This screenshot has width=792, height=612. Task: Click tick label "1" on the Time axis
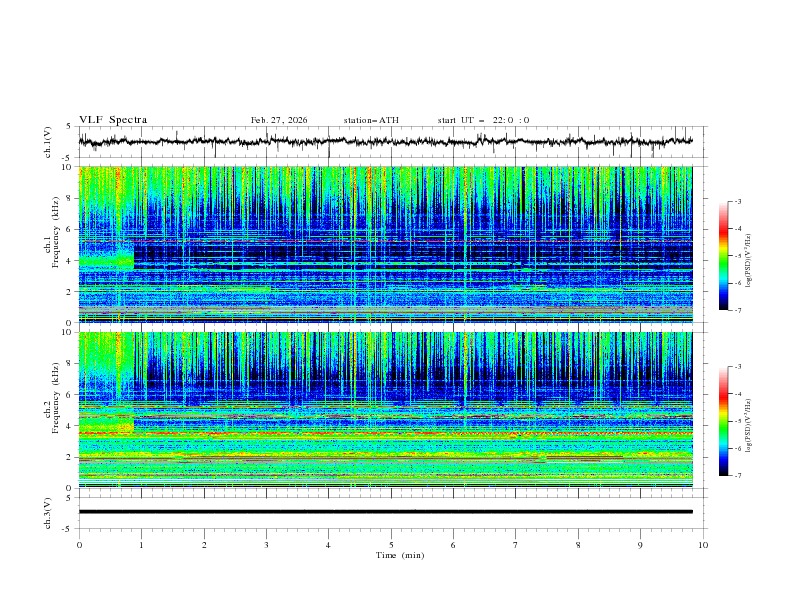tap(141, 545)
